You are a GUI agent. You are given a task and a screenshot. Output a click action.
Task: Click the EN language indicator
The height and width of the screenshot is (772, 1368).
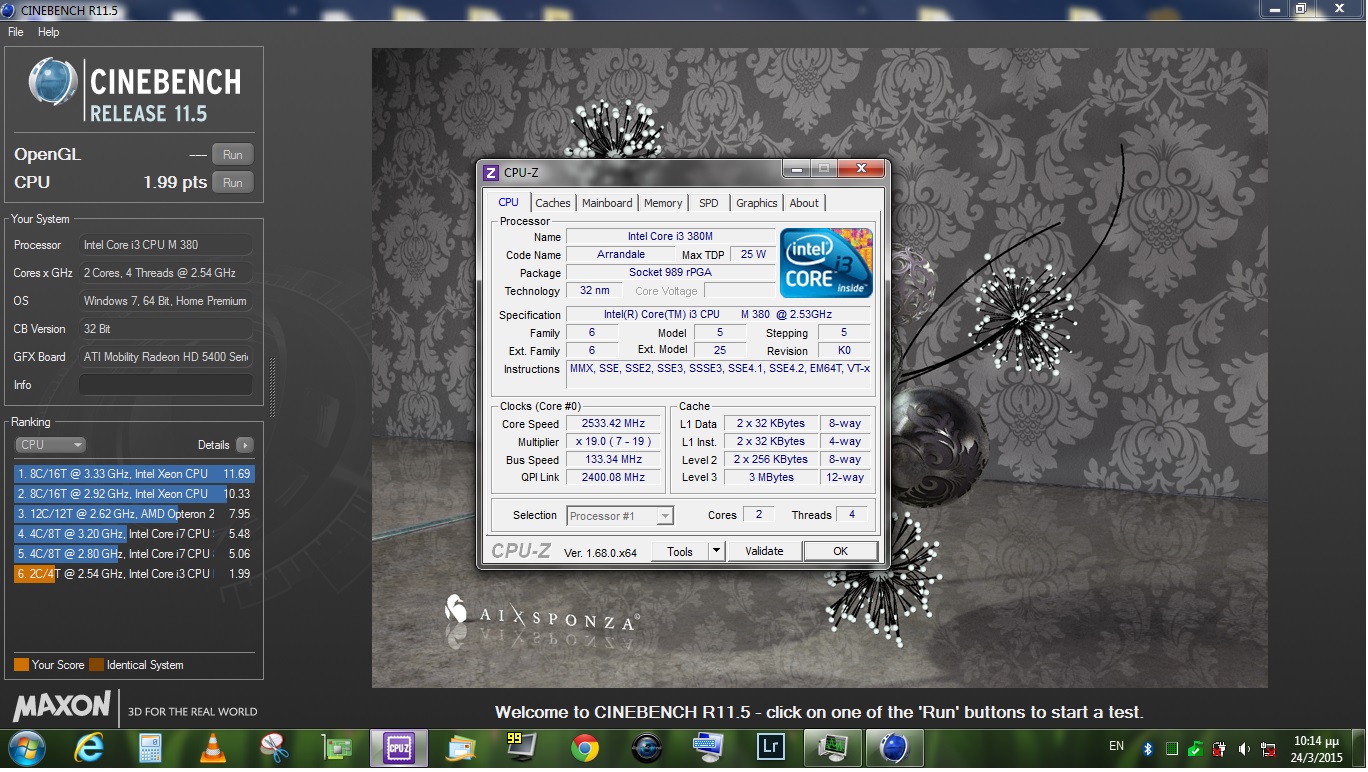(x=1117, y=746)
